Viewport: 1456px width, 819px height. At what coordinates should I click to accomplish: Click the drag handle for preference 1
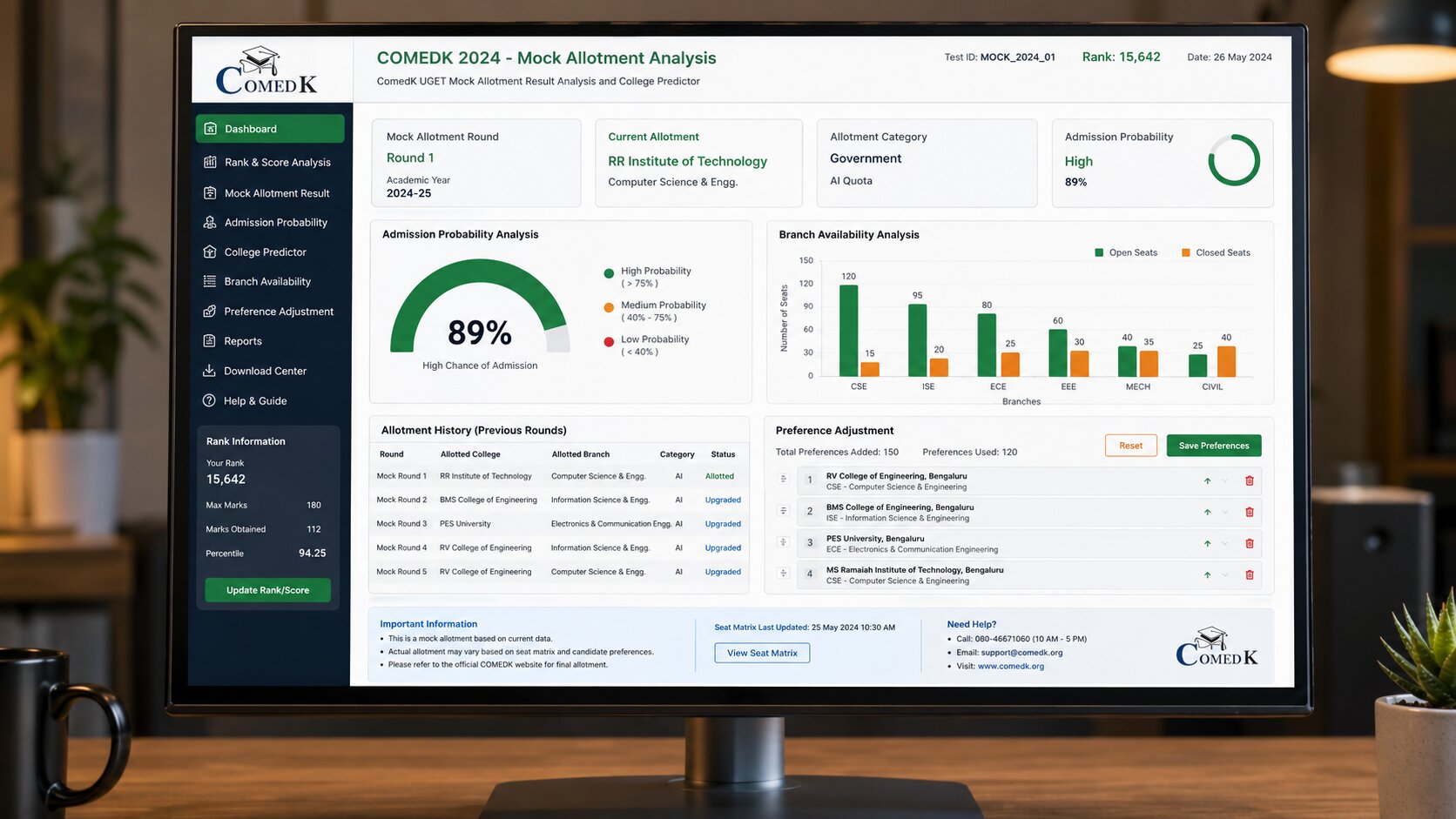click(x=784, y=480)
